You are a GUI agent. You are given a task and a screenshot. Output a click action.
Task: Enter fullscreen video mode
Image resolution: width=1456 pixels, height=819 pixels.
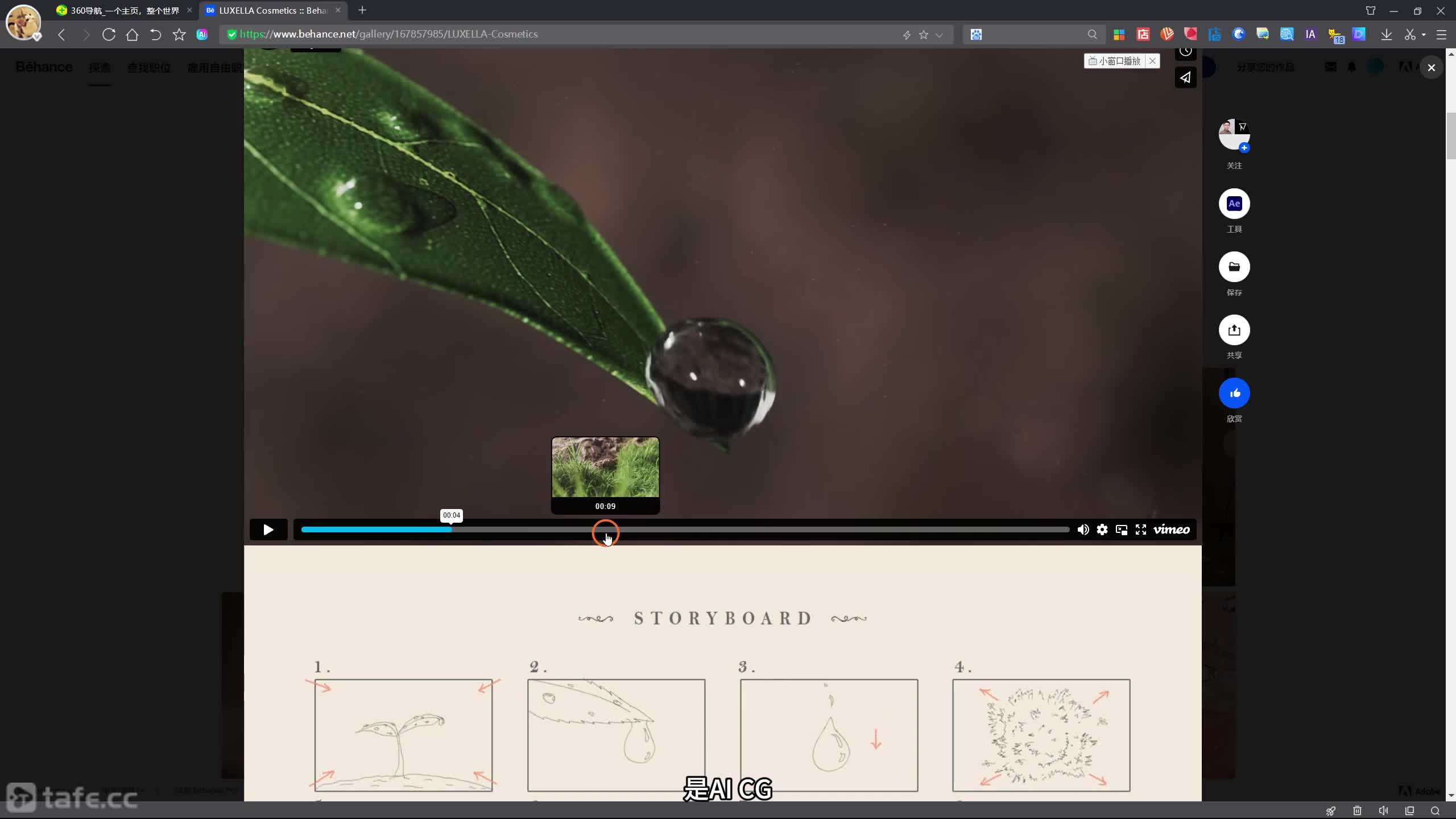pyautogui.click(x=1141, y=530)
